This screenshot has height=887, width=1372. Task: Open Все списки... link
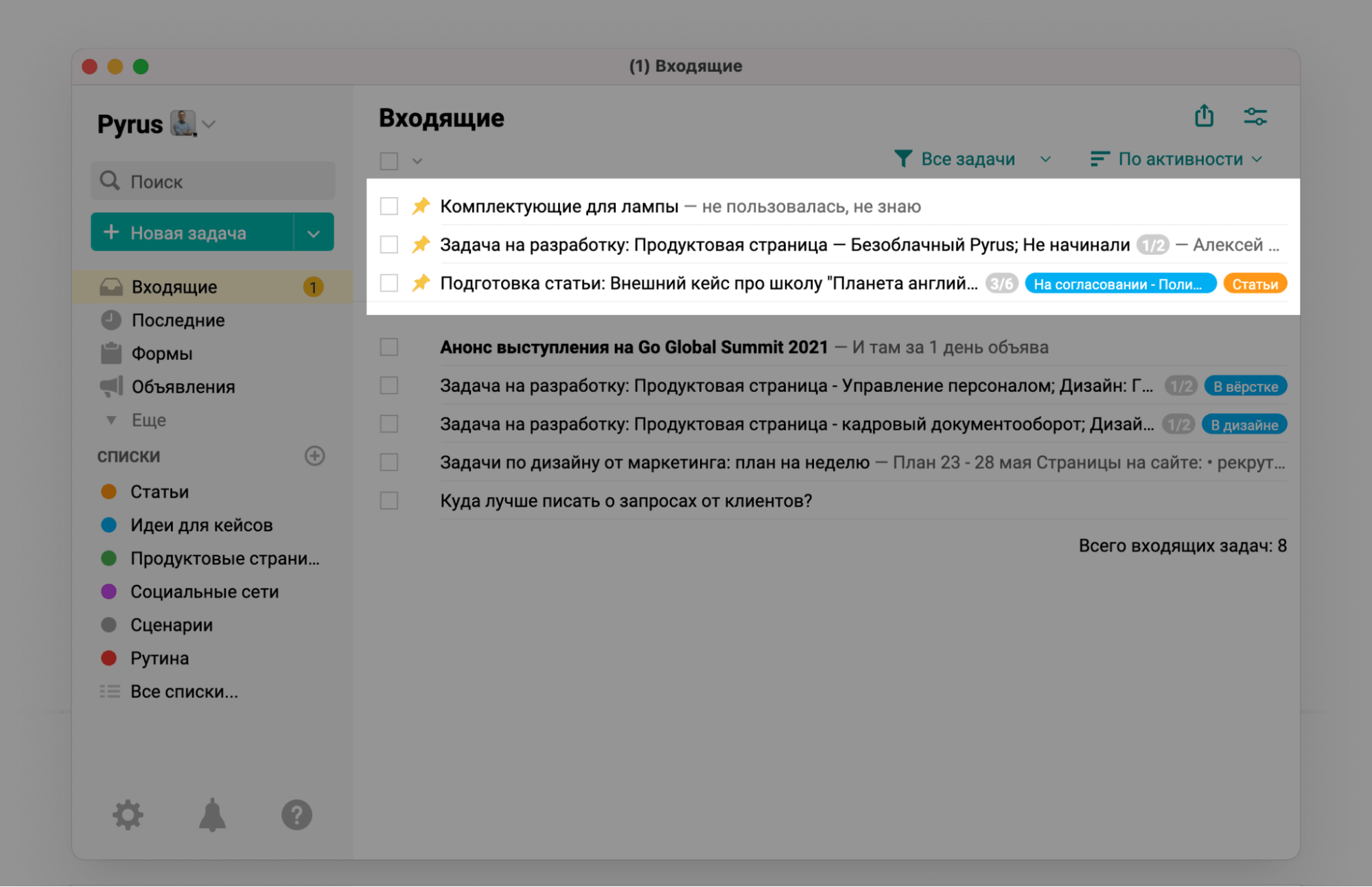click(184, 691)
